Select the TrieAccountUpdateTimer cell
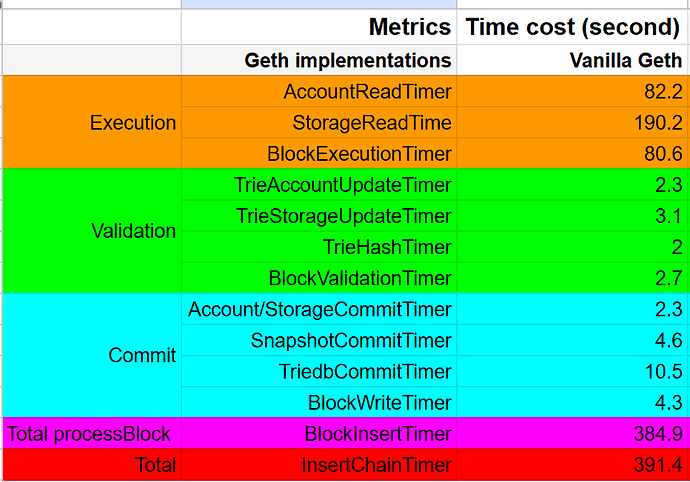The image size is (690, 482). (319, 184)
